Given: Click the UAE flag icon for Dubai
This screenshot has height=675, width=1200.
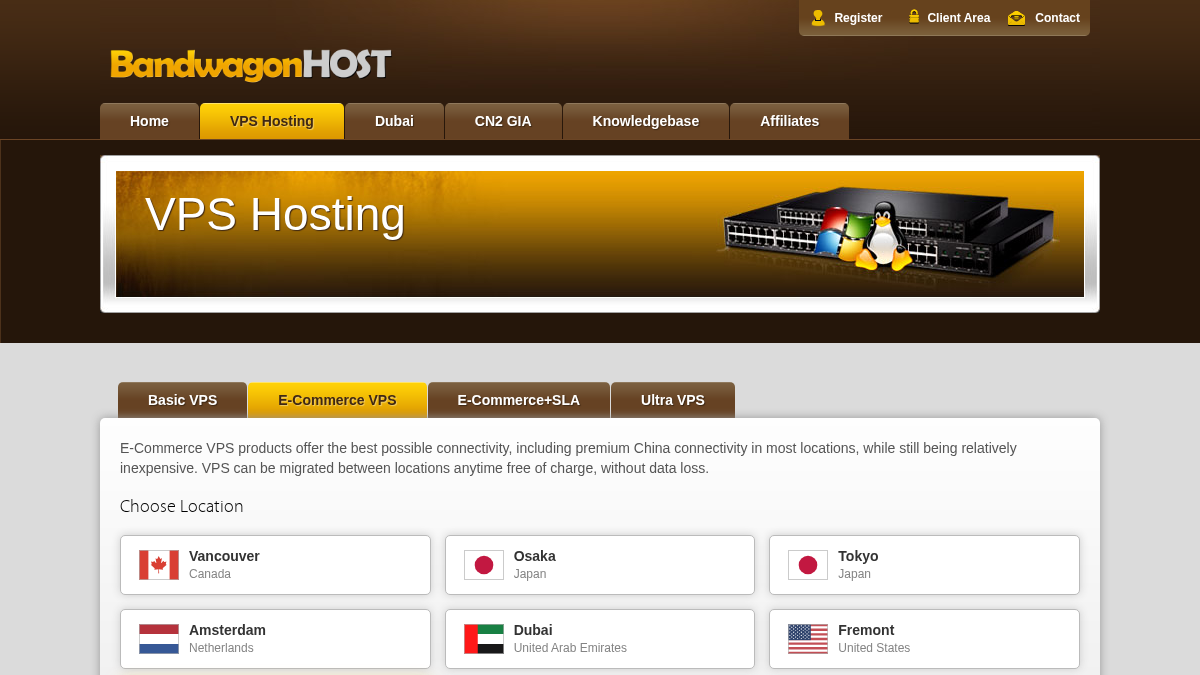Looking at the screenshot, I should pyautogui.click(x=484, y=639).
